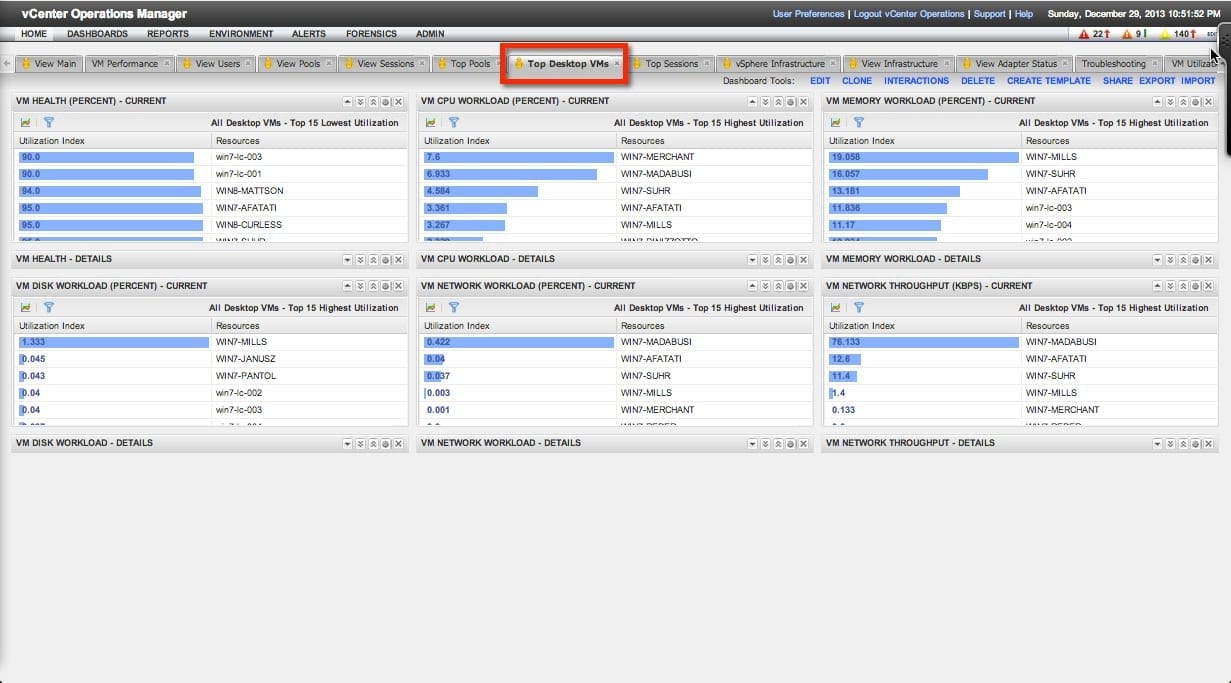Switch to the Troubleshooting tab
The image size is (1231, 683).
click(x=1119, y=64)
